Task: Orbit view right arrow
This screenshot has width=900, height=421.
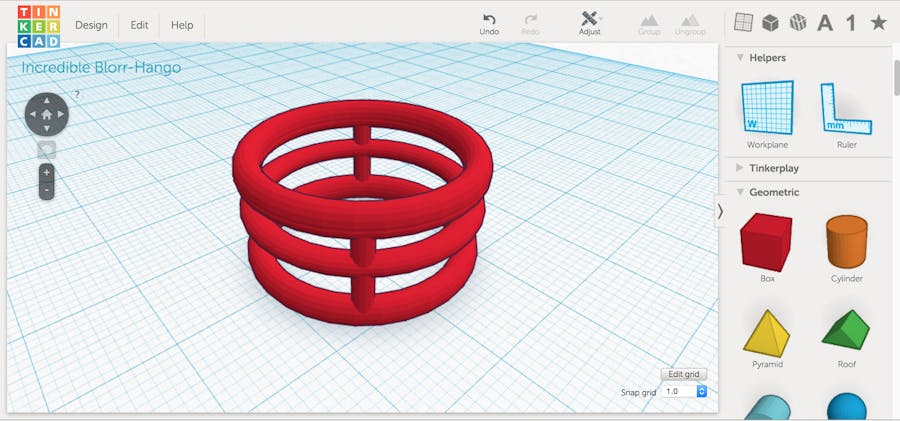Action: (x=60, y=114)
